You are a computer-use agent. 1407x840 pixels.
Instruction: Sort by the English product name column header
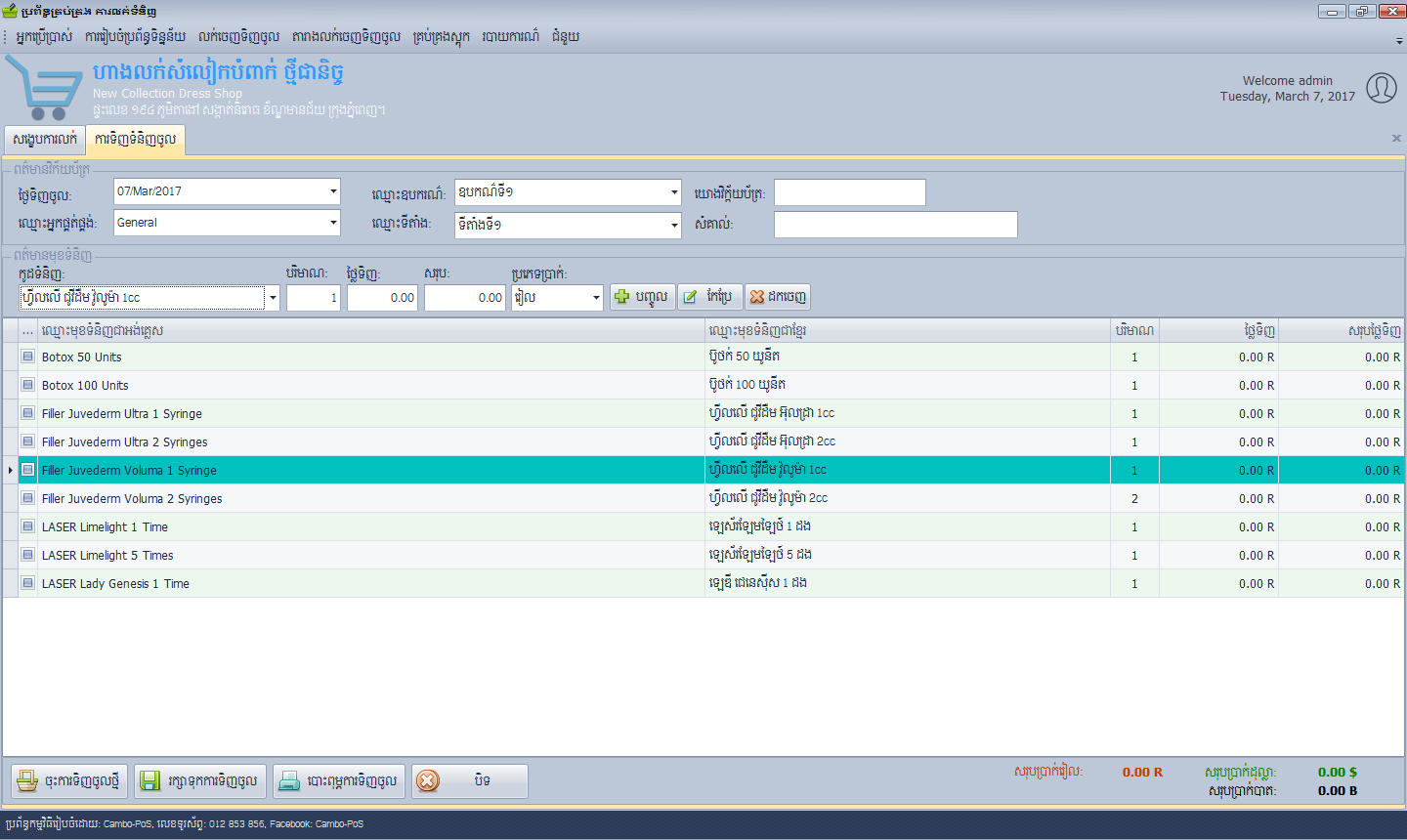370,330
